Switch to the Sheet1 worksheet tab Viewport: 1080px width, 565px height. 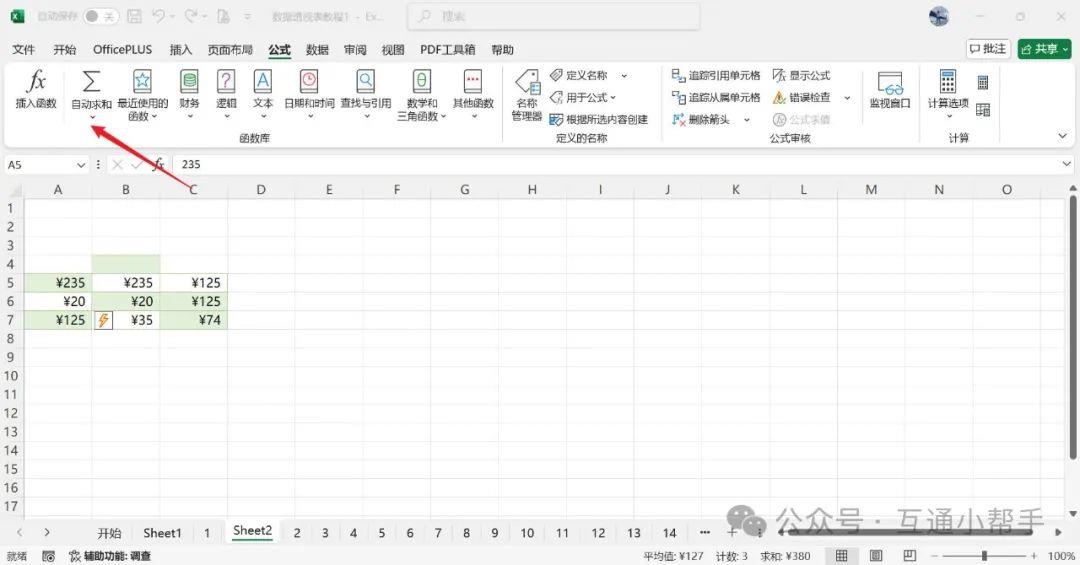click(x=162, y=533)
